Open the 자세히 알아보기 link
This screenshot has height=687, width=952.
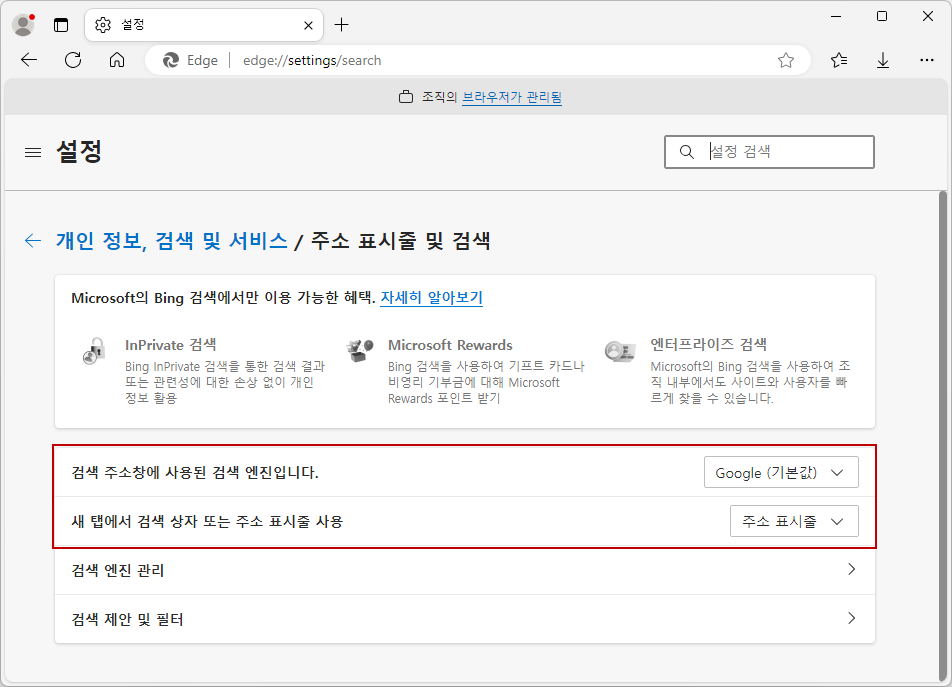pyautogui.click(x=432, y=298)
